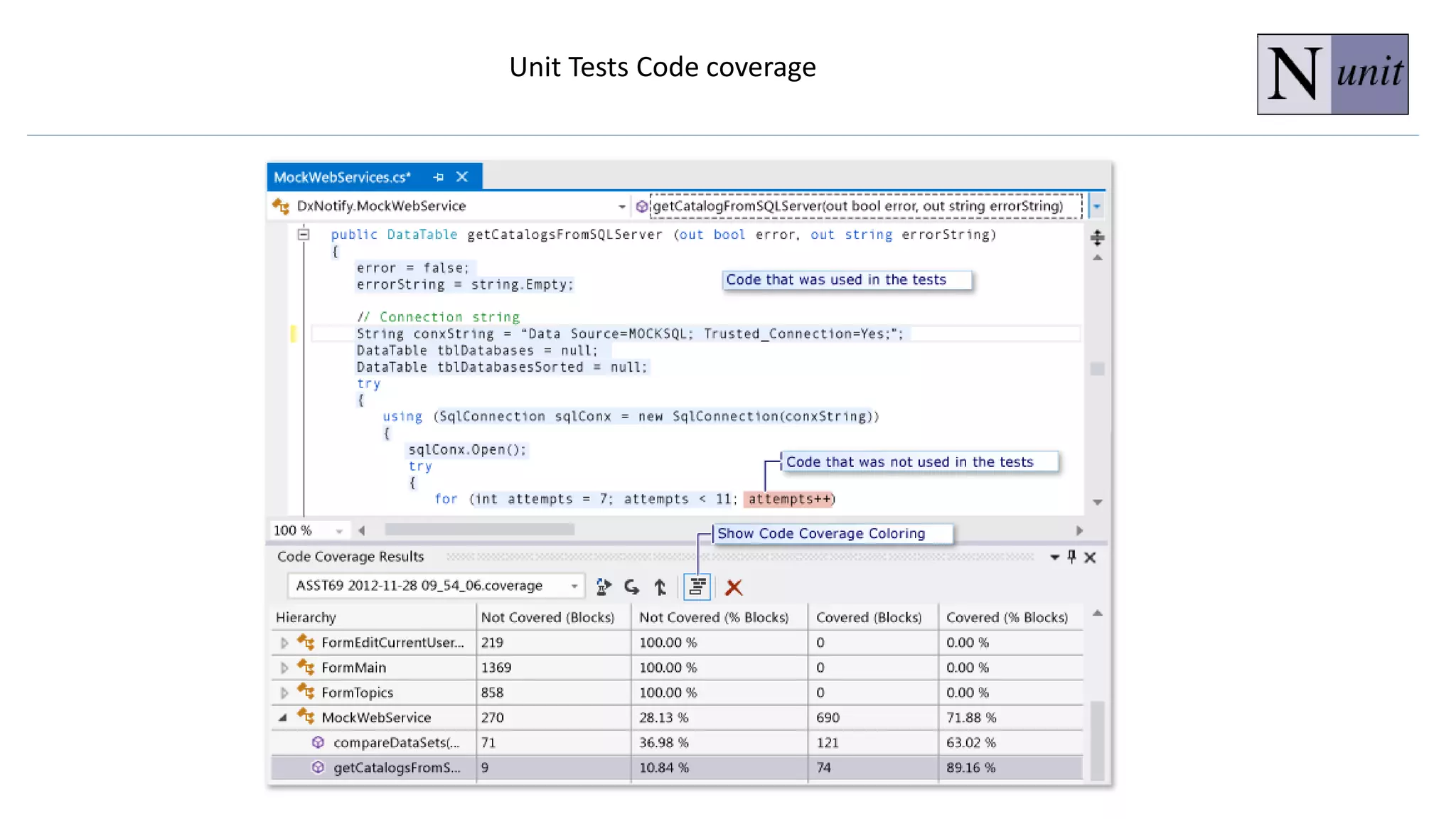This screenshot has width=1456, height=819.
Task: Click the '// Connection string' comment line
Action: tap(438, 317)
